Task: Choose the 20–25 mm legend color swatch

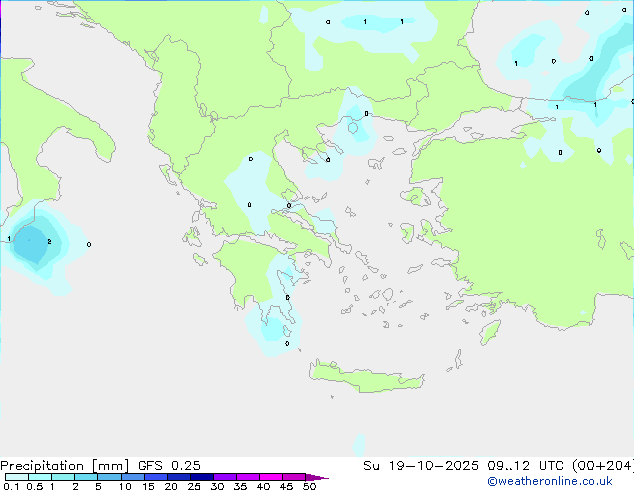Action: pyautogui.click(x=179, y=477)
